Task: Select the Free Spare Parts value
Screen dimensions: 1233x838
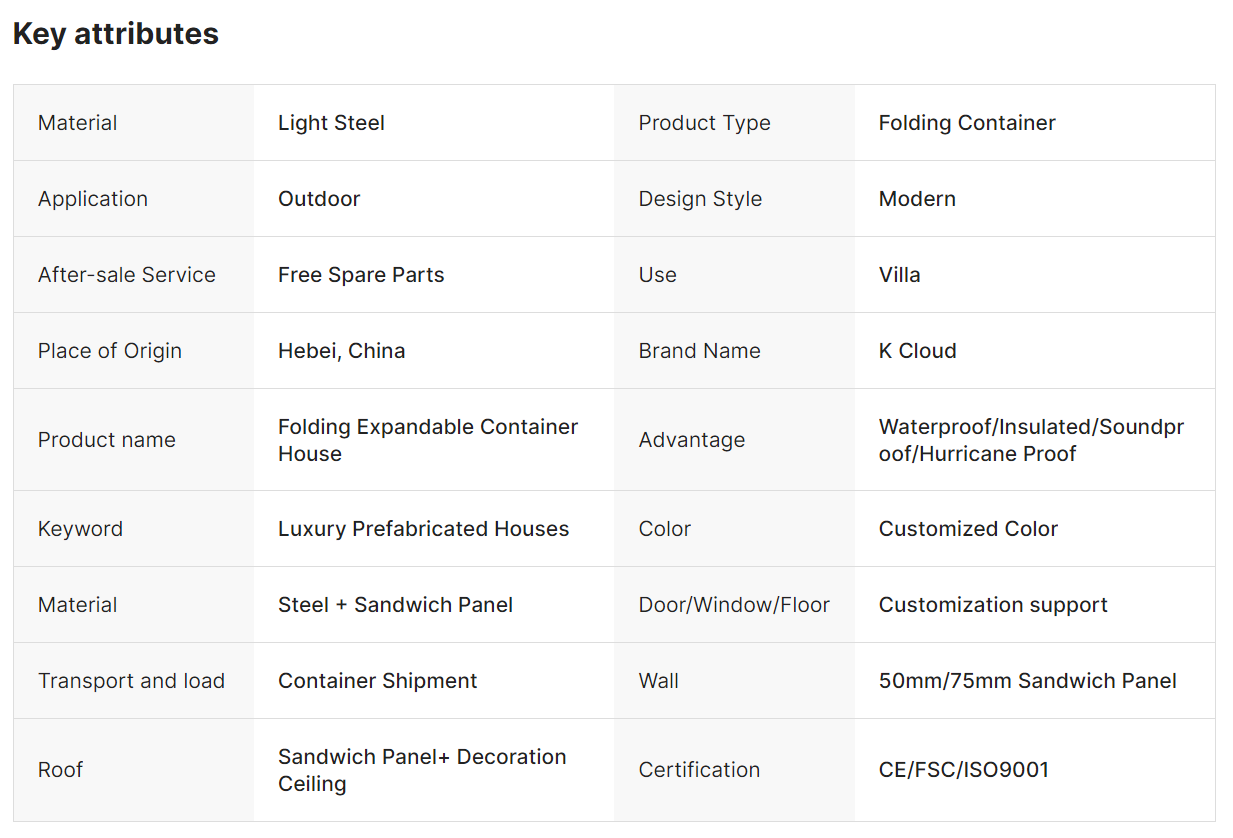Action: (361, 275)
